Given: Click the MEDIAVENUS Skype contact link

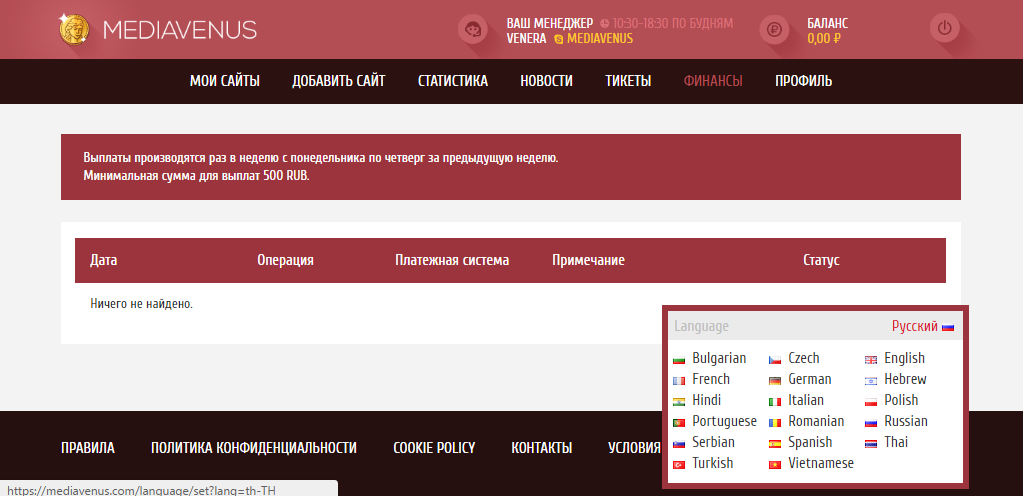Looking at the screenshot, I should (600, 39).
